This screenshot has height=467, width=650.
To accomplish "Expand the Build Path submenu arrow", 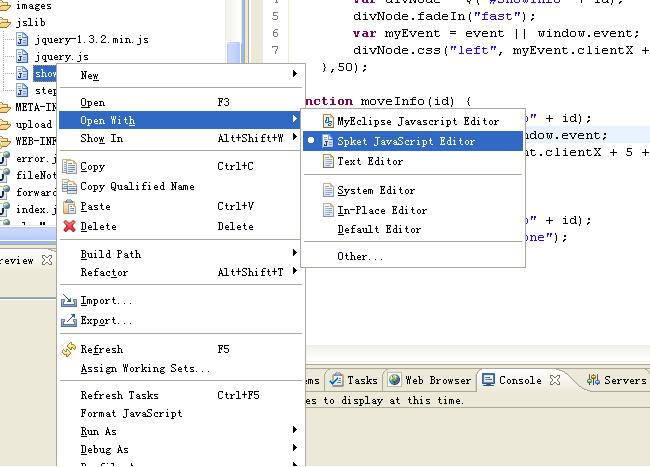I will (x=295, y=253).
